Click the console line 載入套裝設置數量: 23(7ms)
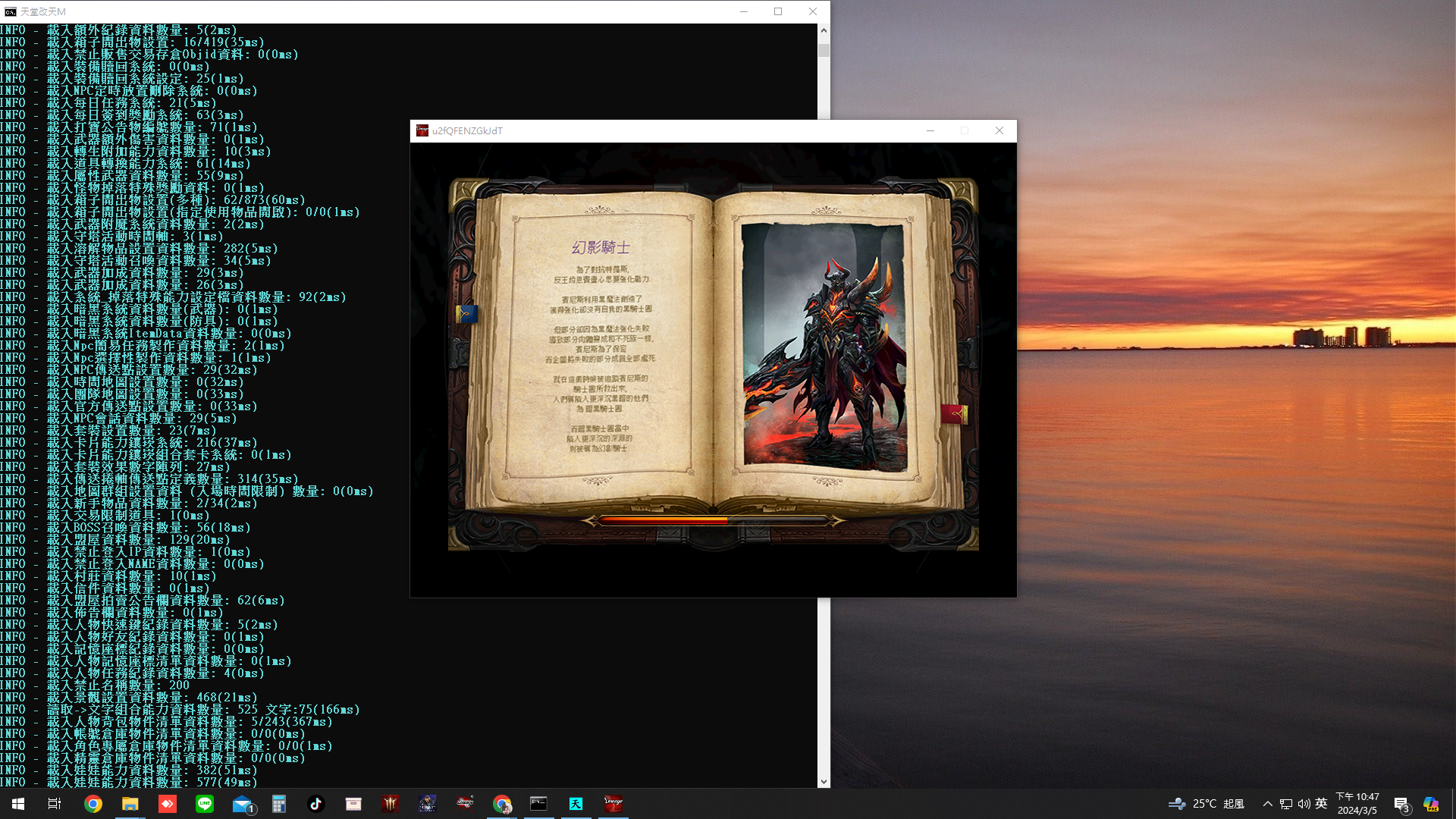 pos(132,431)
